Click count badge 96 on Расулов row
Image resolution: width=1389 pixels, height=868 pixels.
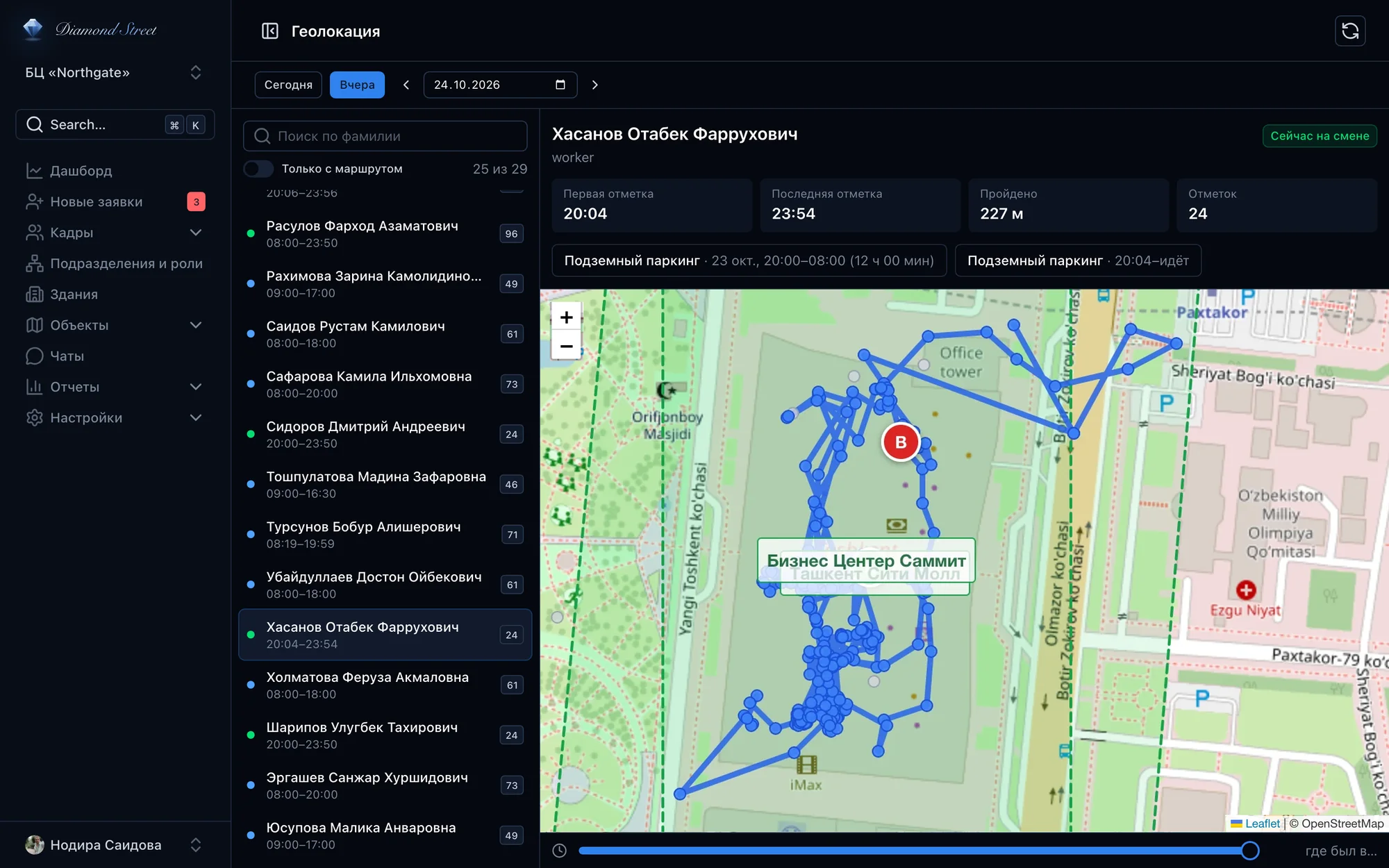click(x=512, y=234)
